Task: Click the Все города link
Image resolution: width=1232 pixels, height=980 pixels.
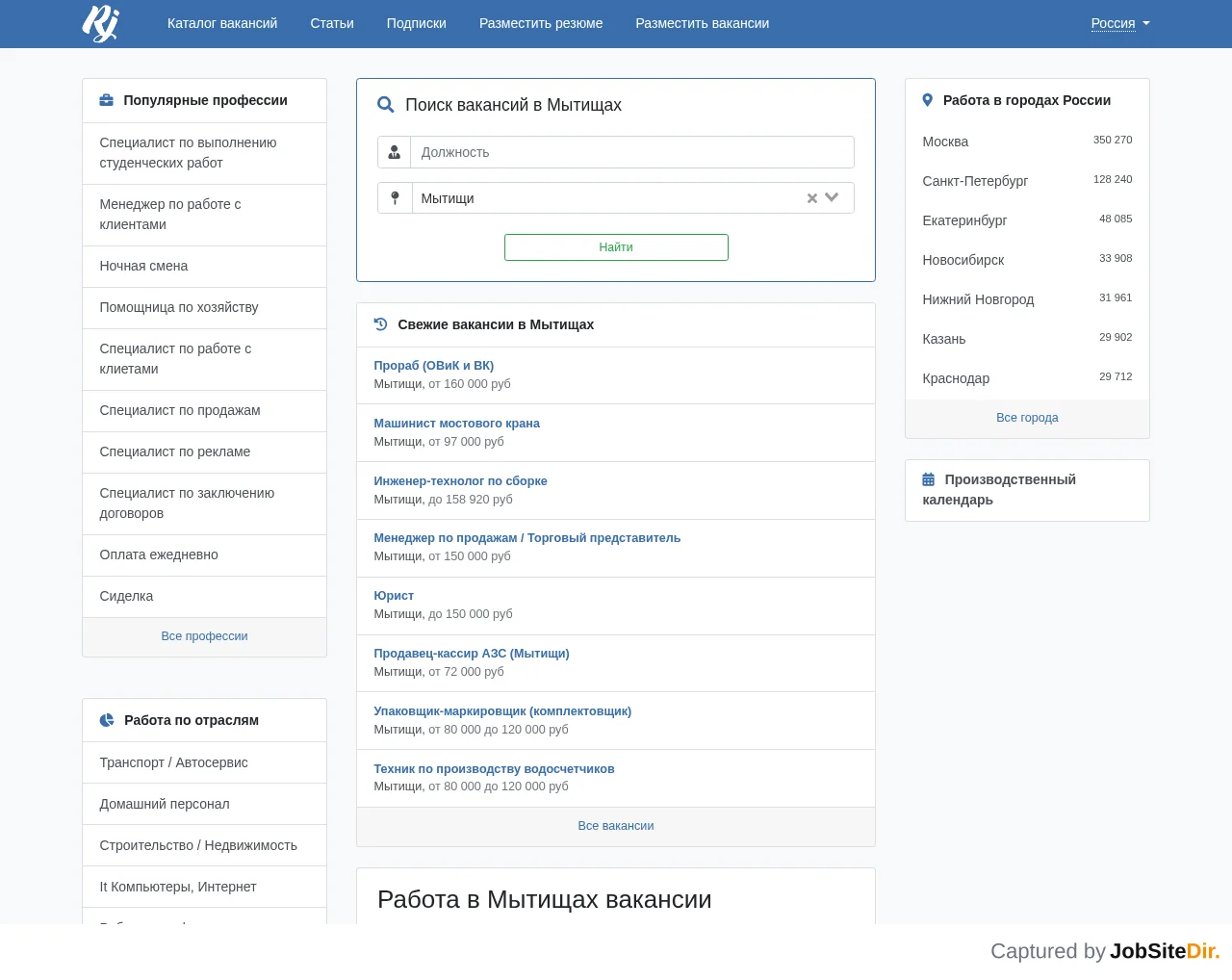Action: pos(1027,418)
